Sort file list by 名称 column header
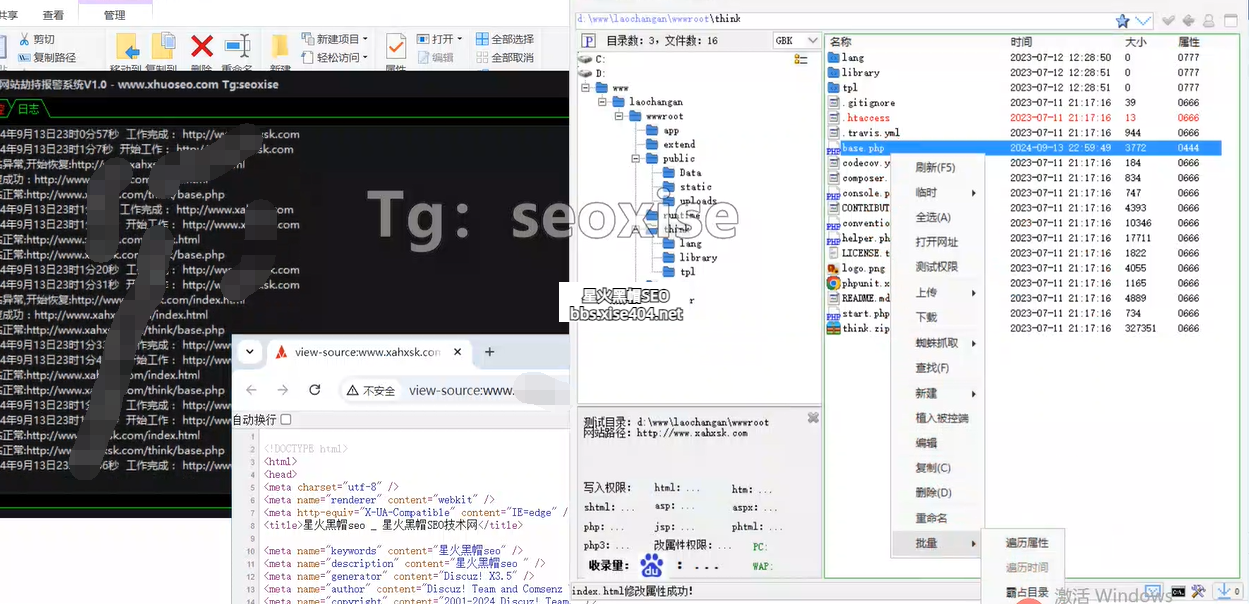Screen dimensions: 1249x604 tap(840, 42)
